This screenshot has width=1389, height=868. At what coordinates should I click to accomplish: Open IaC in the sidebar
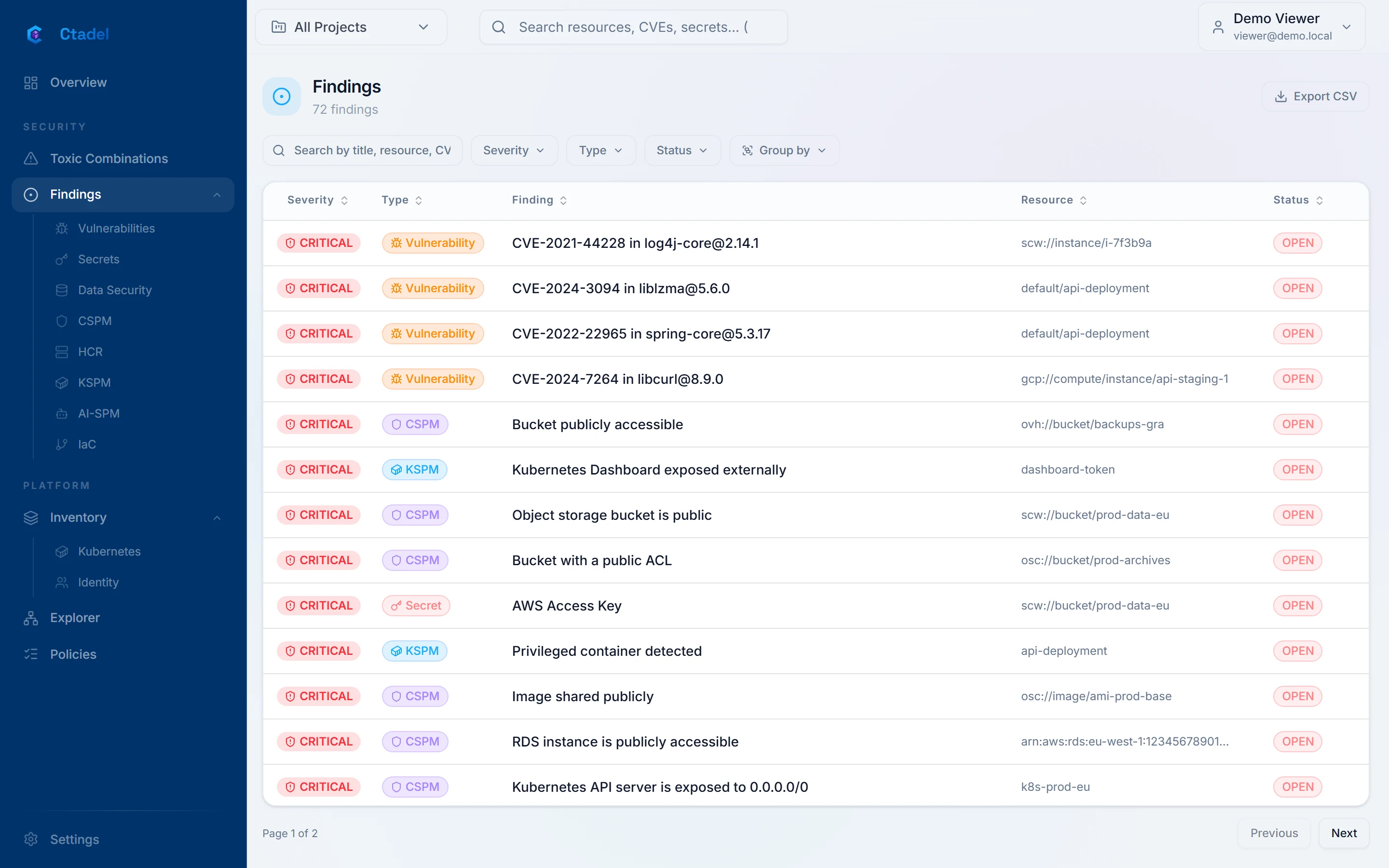tap(87, 444)
